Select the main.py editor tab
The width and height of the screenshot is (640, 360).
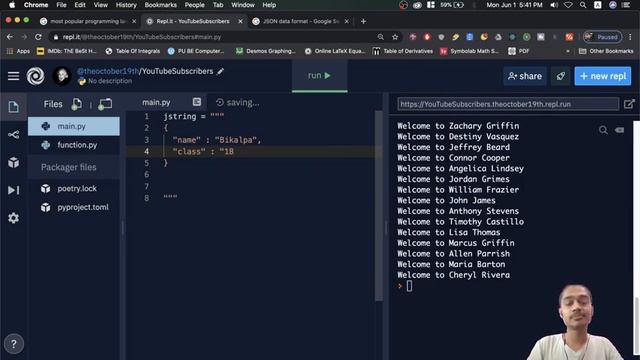pyautogui.click(x=156, y=102)
